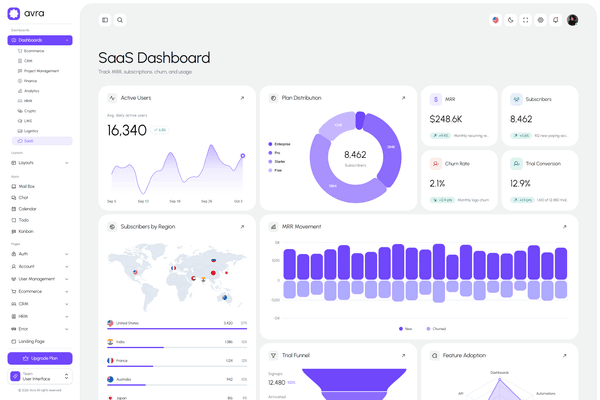Click the Analytics dashboard icon
Image resolution: width=600 pixels, height=400 pixels.
click(x=20, y=91)
